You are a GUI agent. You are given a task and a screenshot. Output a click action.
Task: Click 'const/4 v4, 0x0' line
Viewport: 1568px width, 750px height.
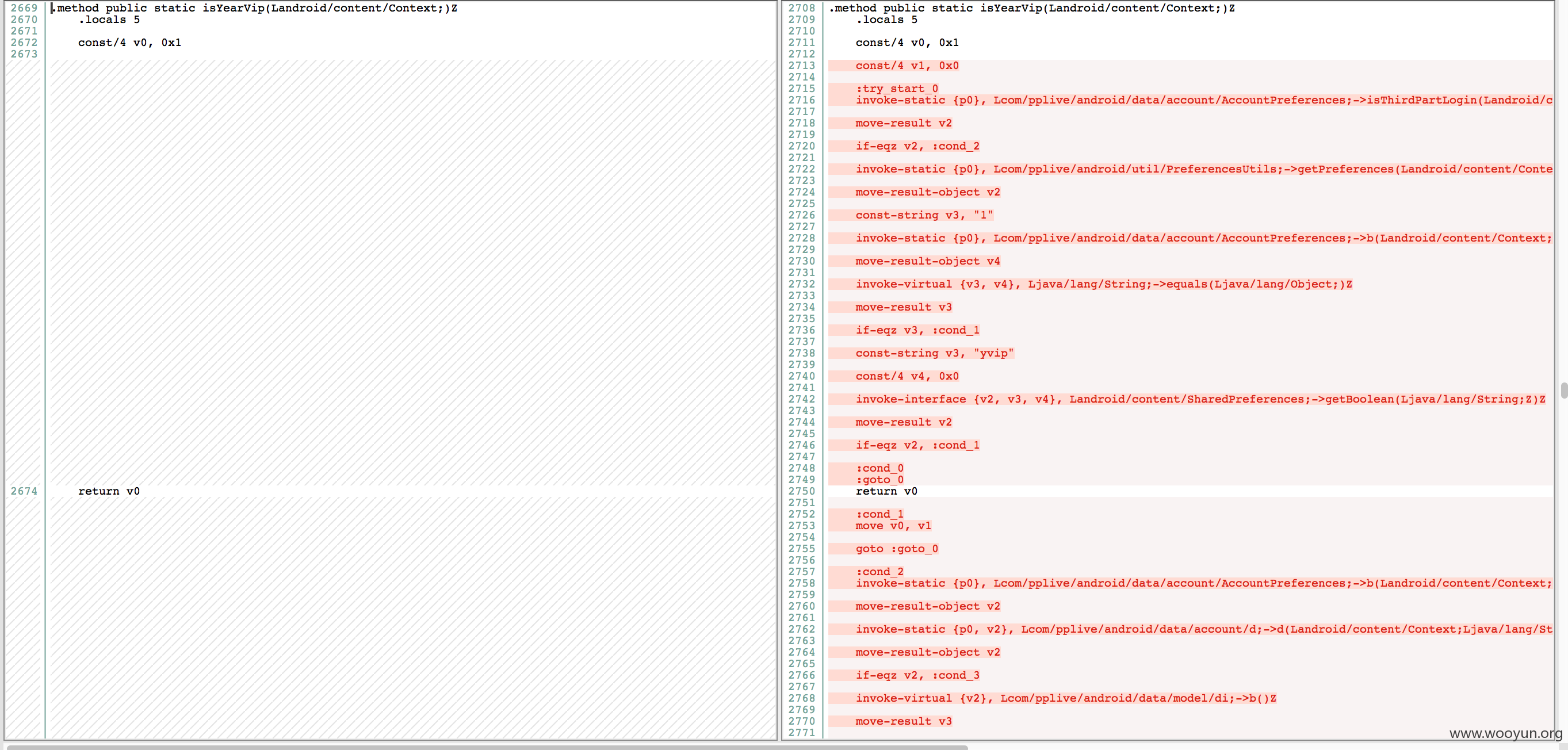pos(907,377)
